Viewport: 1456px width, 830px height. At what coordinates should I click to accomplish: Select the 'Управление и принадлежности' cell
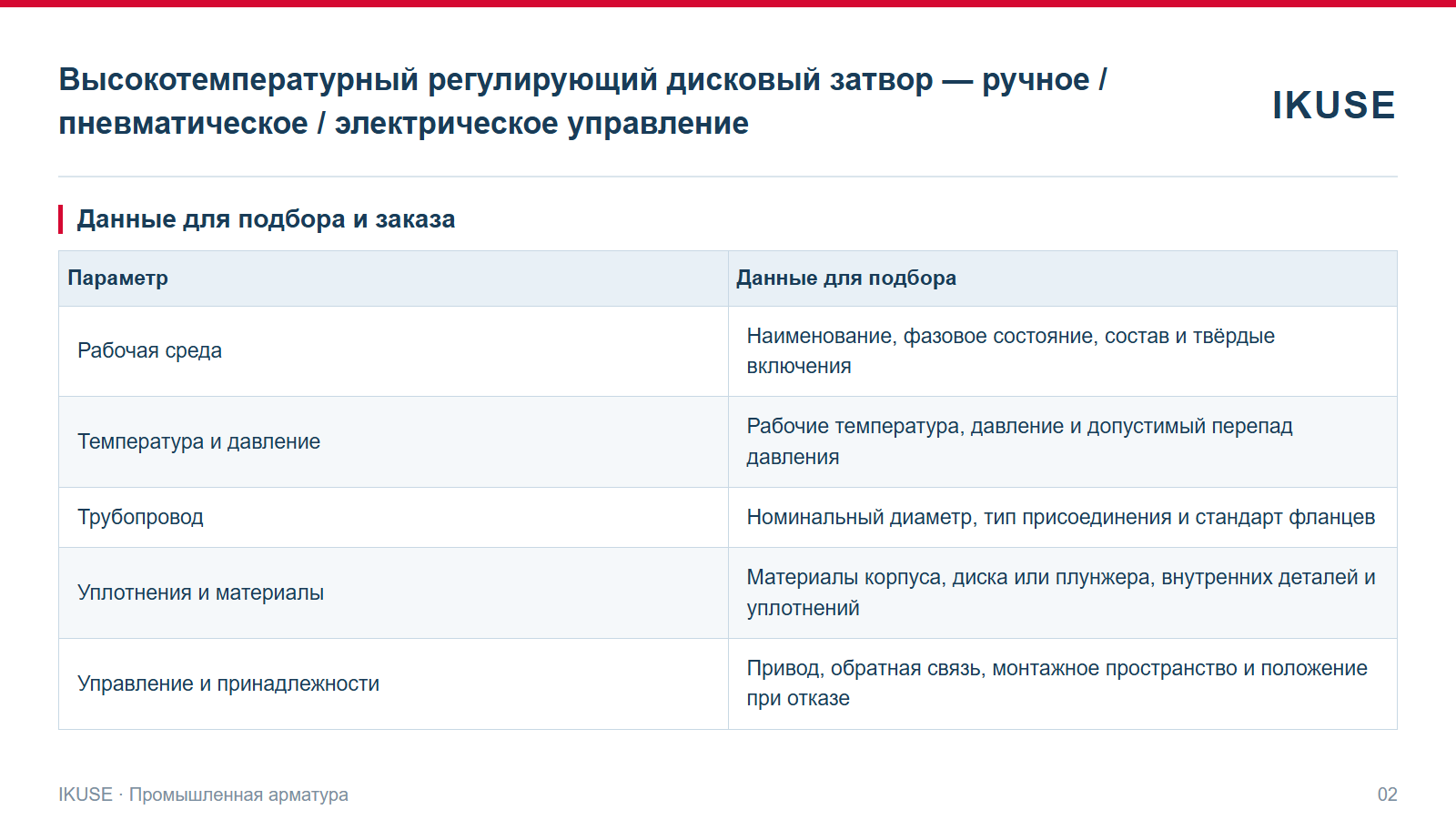click(x=393, y=684)
